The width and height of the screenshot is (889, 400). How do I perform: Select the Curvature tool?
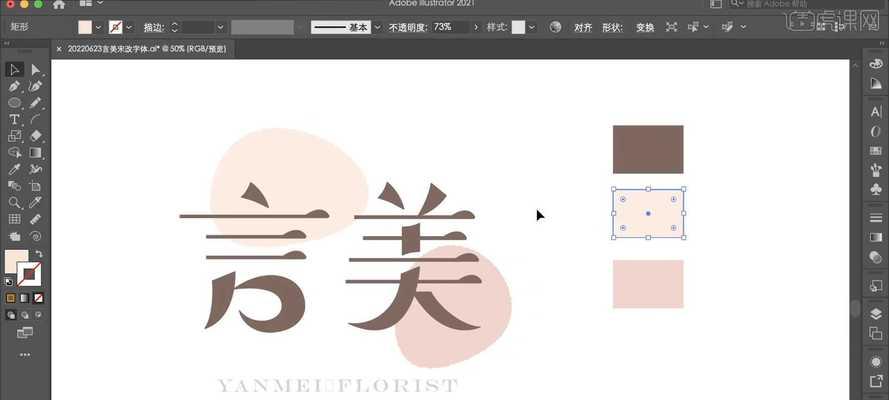(x=35, y=87)
